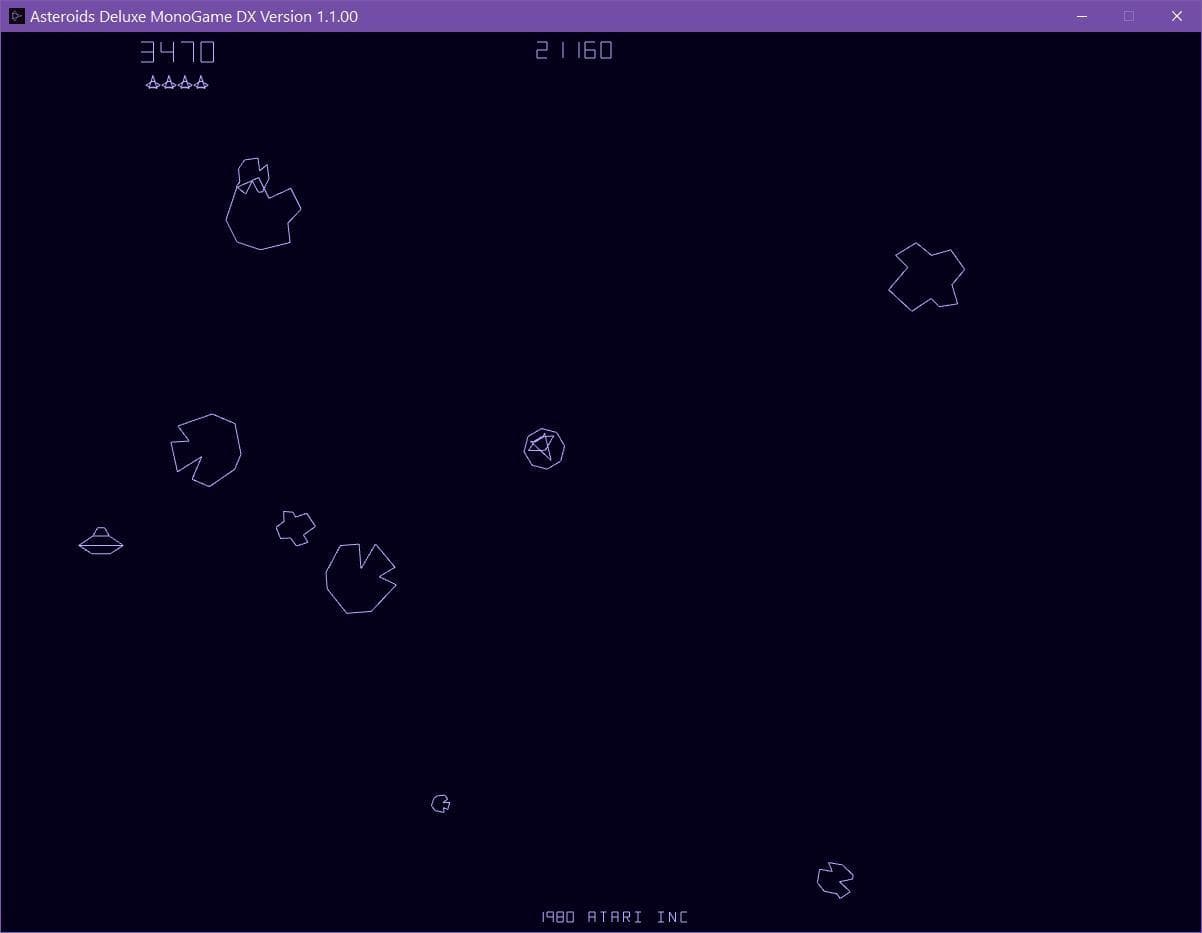1202x933 pixels.
Task: Click the small ship fragment atop the upper-left asteroid
Action: tap(253, 173)
